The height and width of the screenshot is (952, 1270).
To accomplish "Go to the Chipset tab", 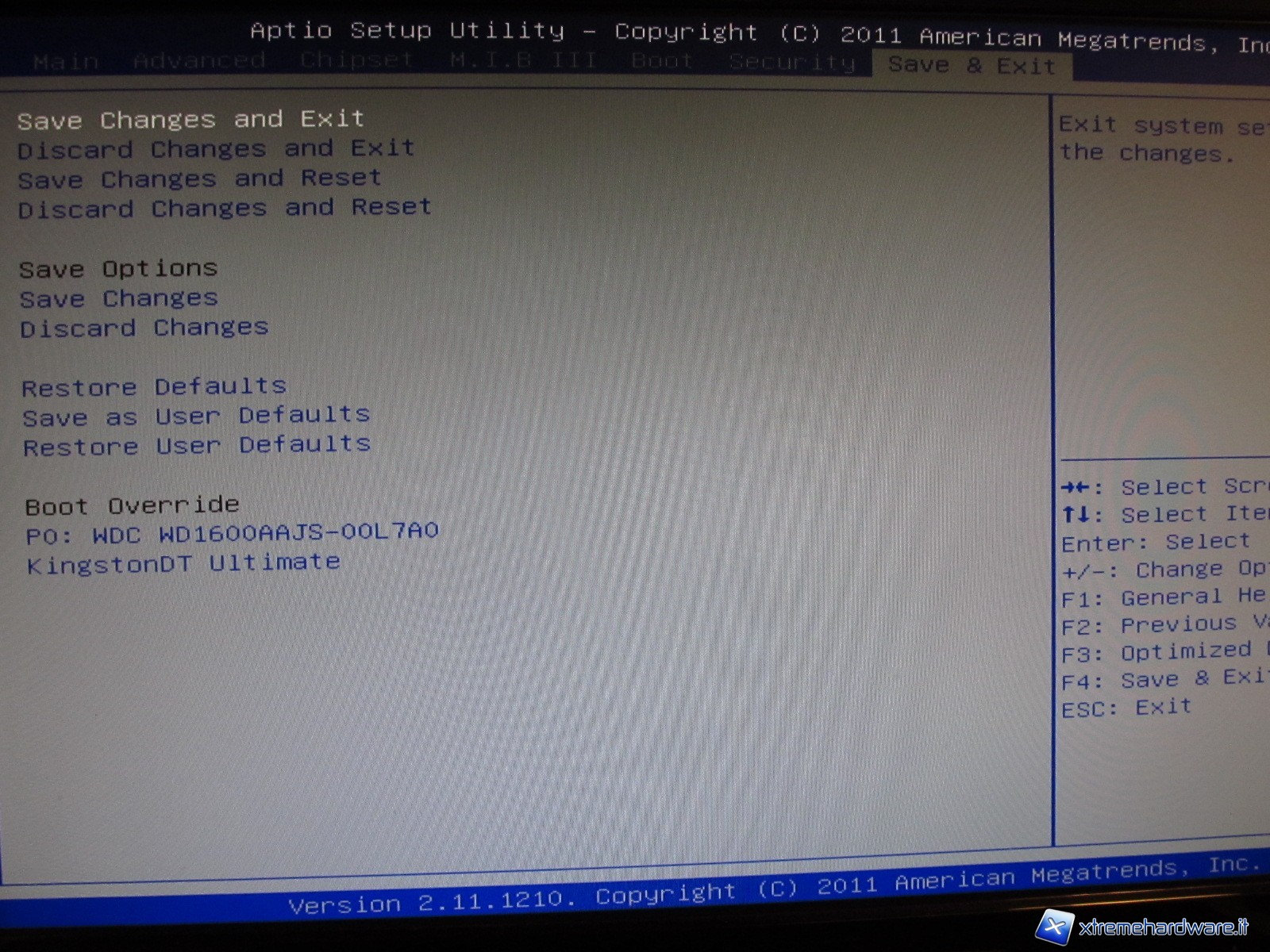I will point(356,61).
